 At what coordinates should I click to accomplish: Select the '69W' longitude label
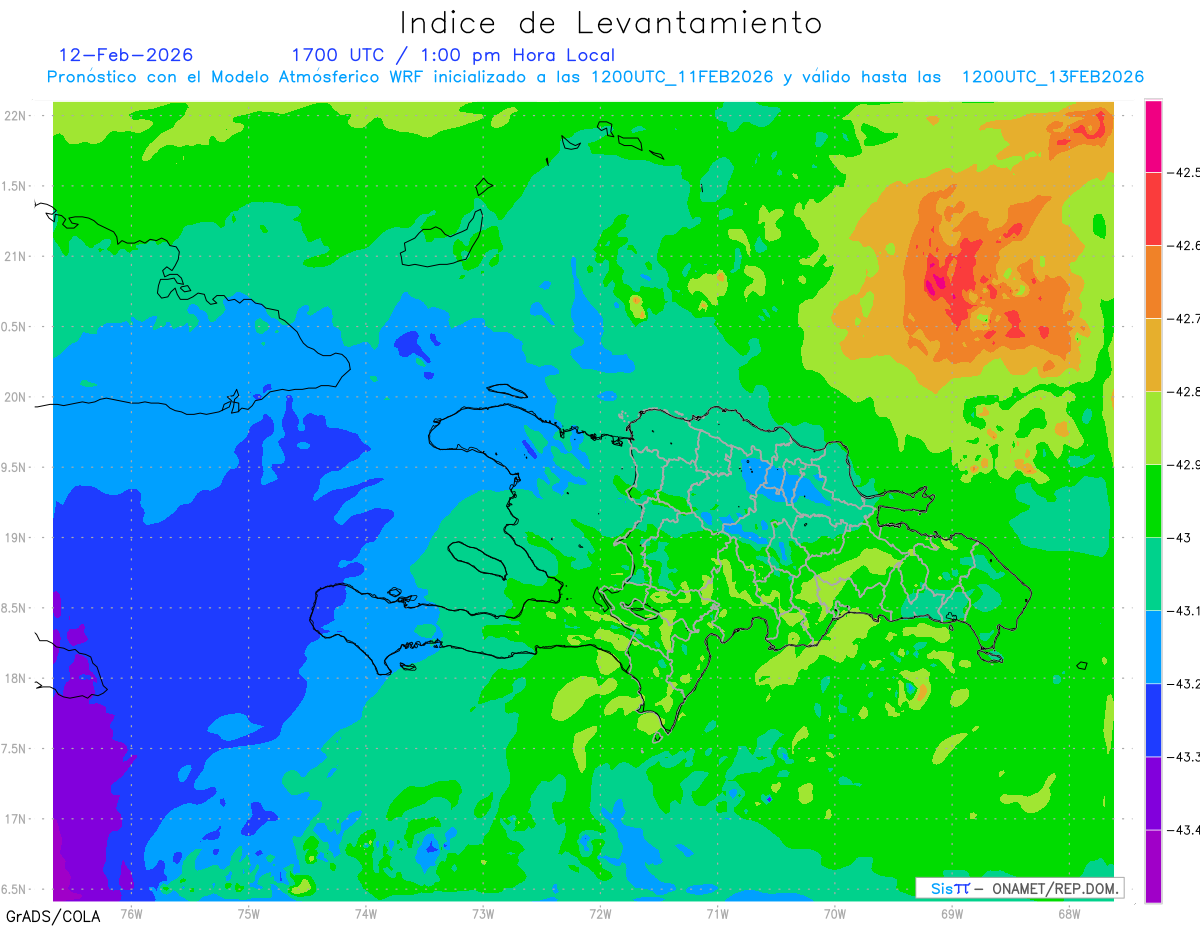(x=951, y=913)
